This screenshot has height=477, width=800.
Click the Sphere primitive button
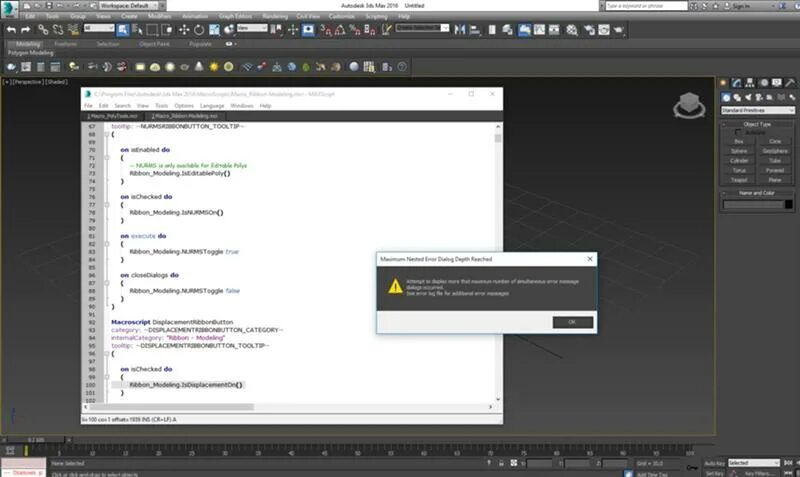tap(739, 151)
